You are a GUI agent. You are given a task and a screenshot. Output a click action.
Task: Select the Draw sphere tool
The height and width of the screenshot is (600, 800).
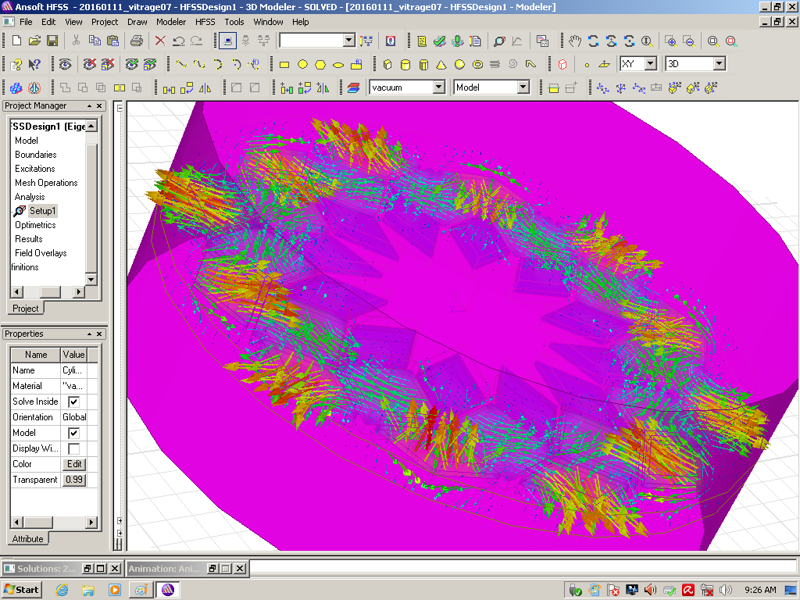tap(459, 64)
